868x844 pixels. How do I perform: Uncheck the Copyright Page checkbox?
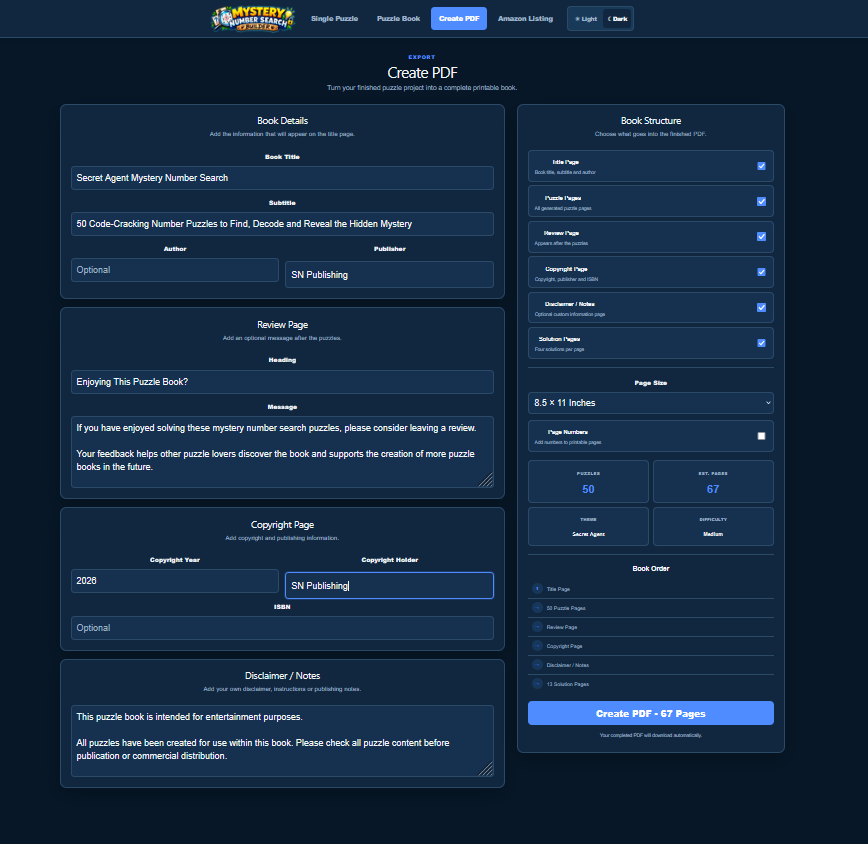tap(761, 272)
